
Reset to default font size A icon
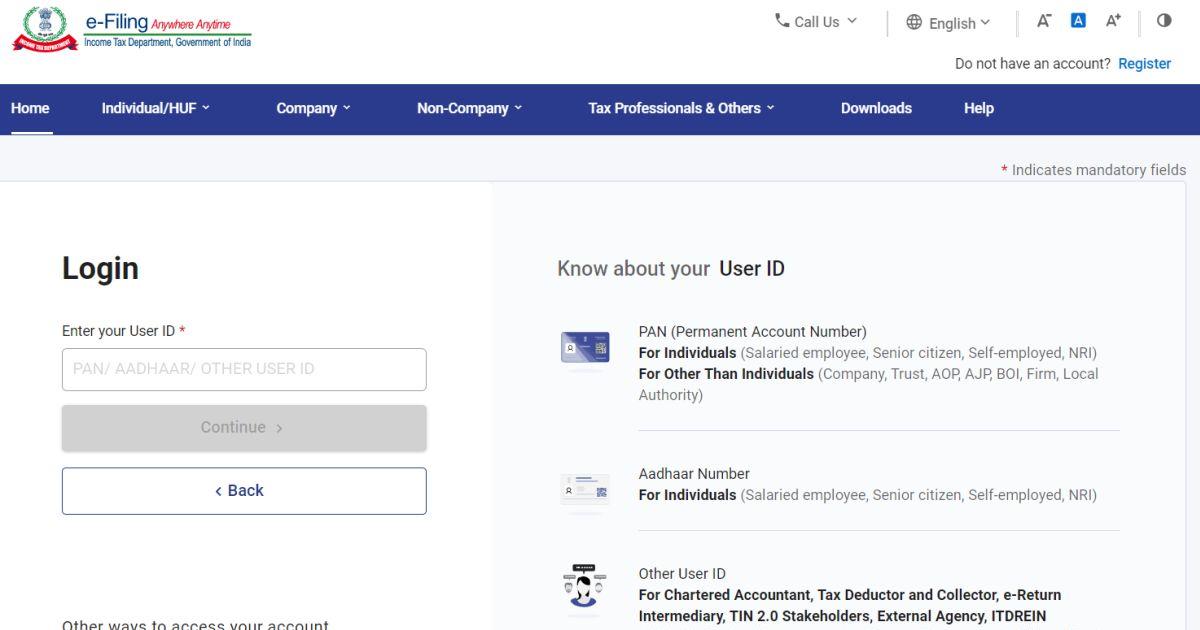[1078, 21]
